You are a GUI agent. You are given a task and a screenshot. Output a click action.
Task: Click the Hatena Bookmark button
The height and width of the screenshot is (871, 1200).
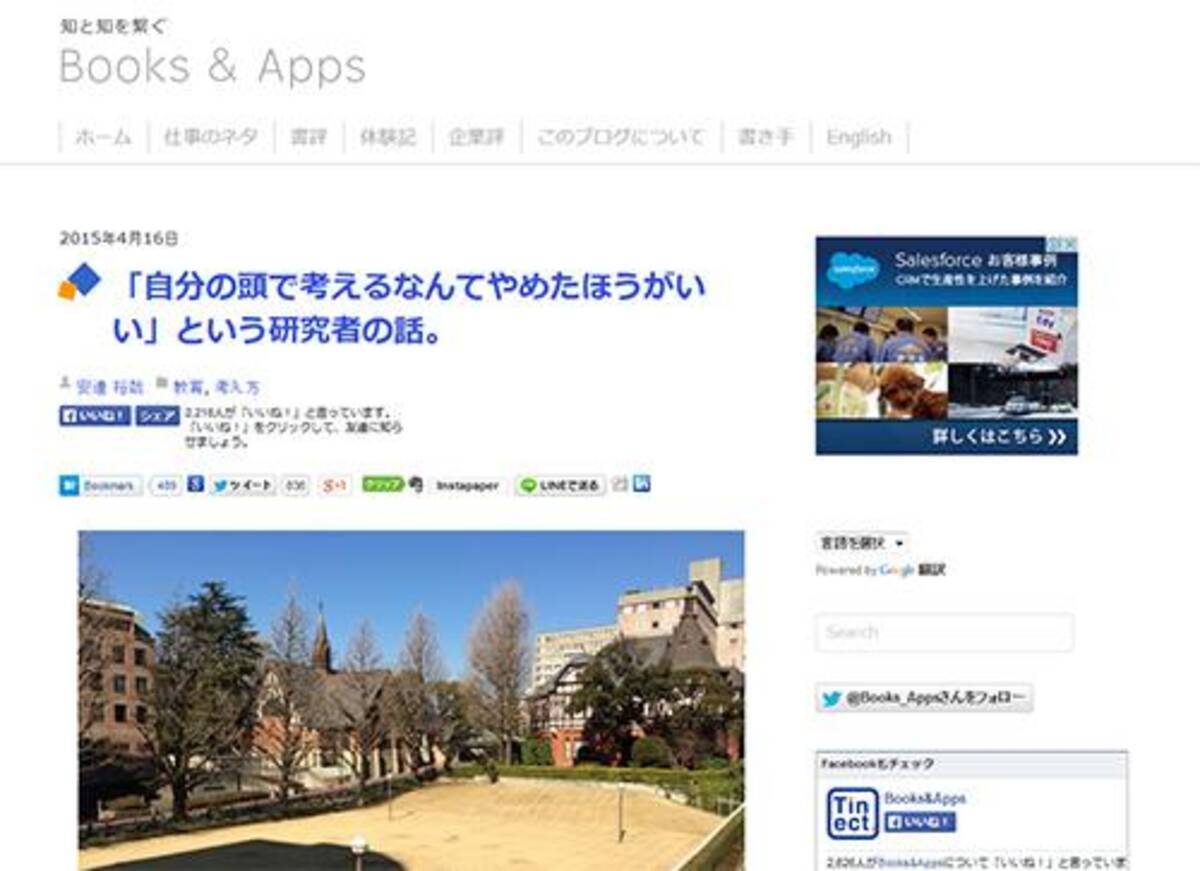pos(100,485)
